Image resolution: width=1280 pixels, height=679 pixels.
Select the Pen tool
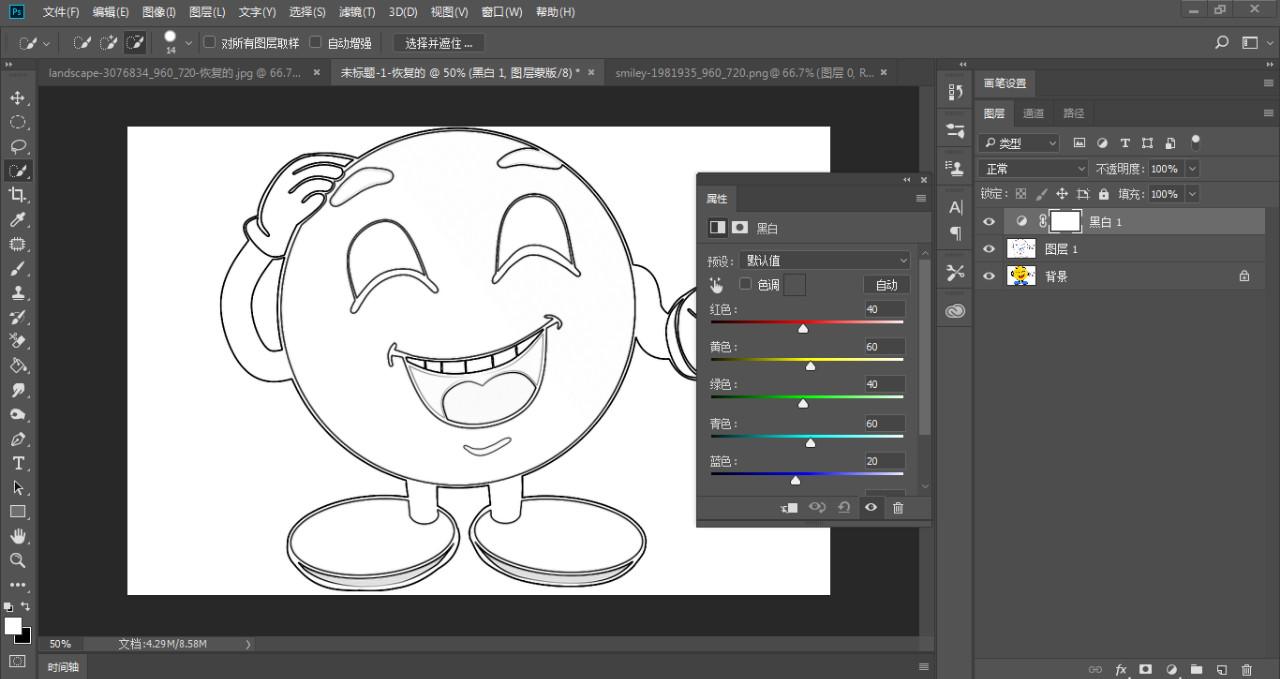18,440
